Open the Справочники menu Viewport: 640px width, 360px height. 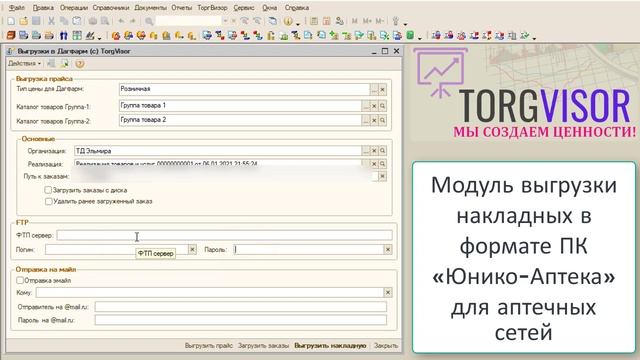pos(111,8)
